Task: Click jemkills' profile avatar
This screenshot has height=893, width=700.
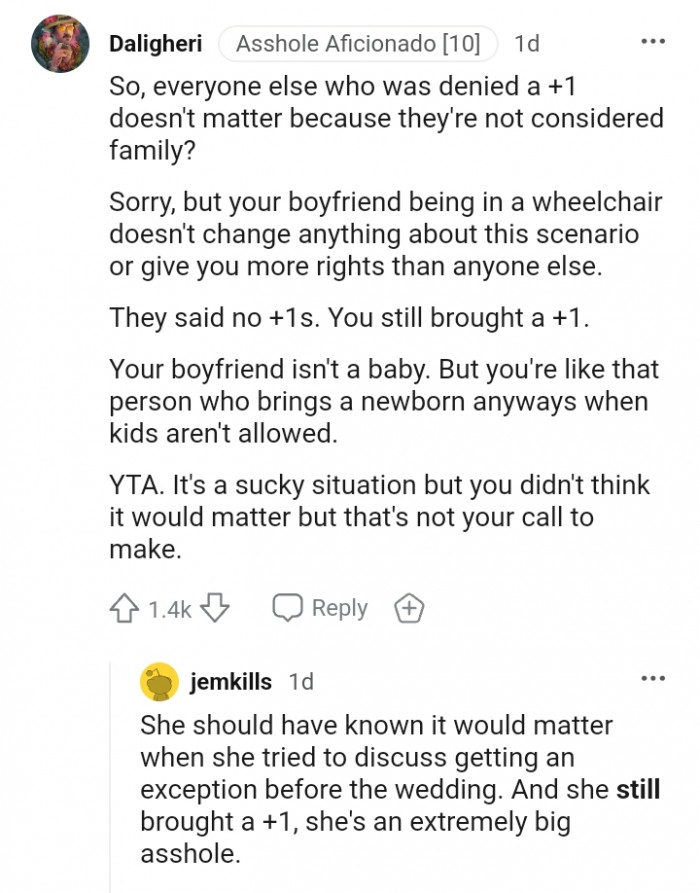Action: tap(155, 682)
